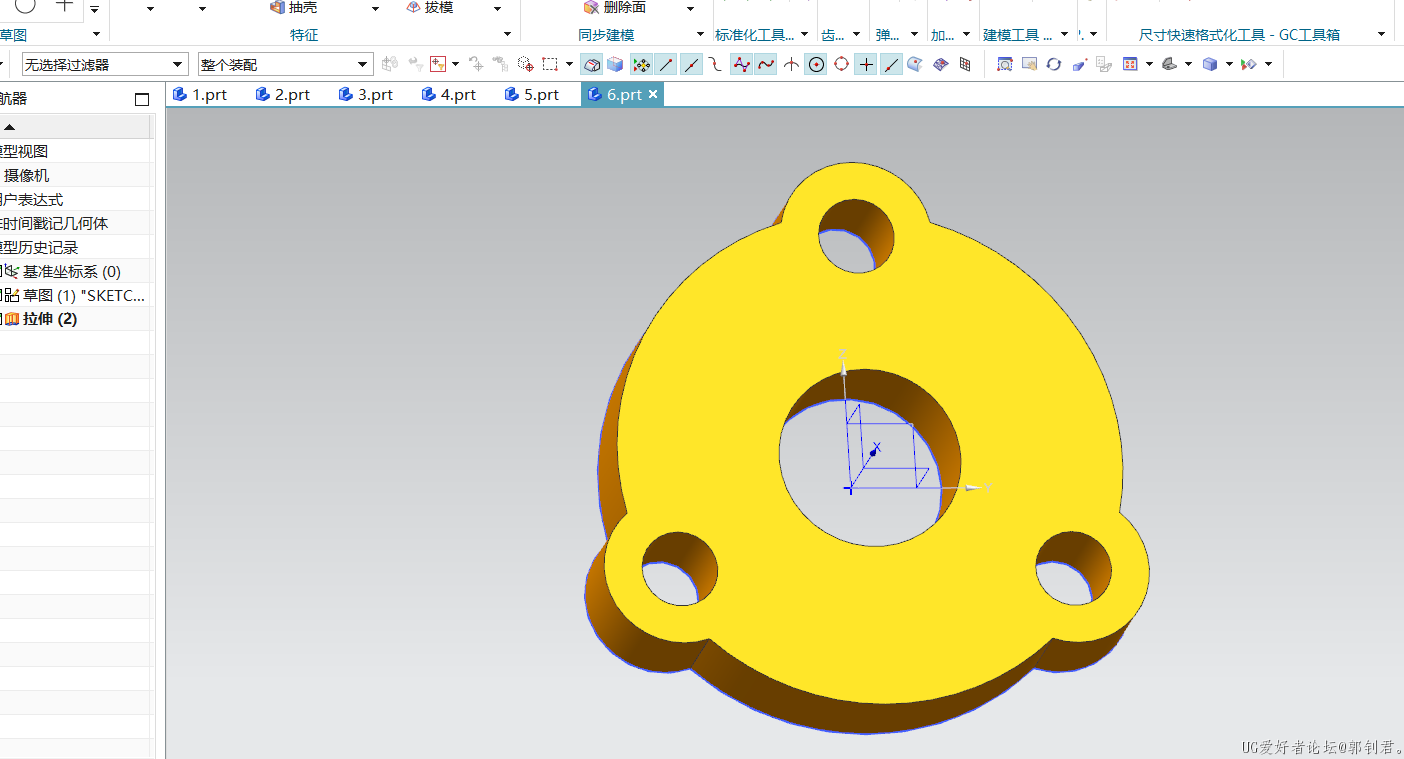Click the Draft (拔模) feature button

(x=429, y=8)
